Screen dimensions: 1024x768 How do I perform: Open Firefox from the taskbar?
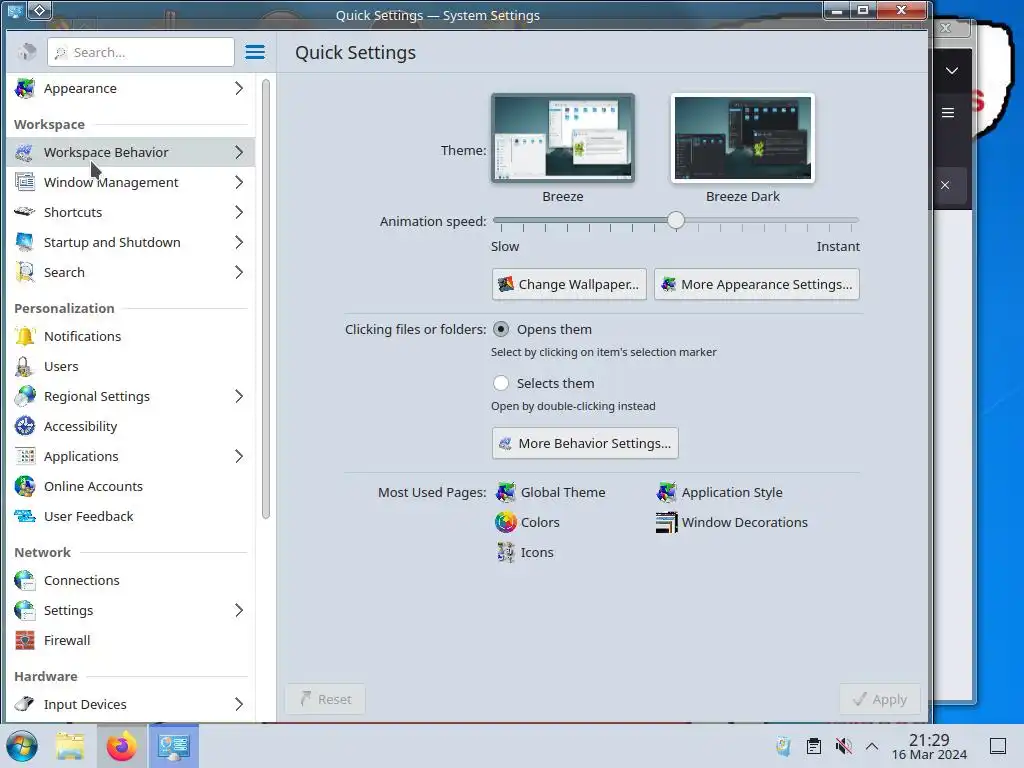(x=121, y=746)
